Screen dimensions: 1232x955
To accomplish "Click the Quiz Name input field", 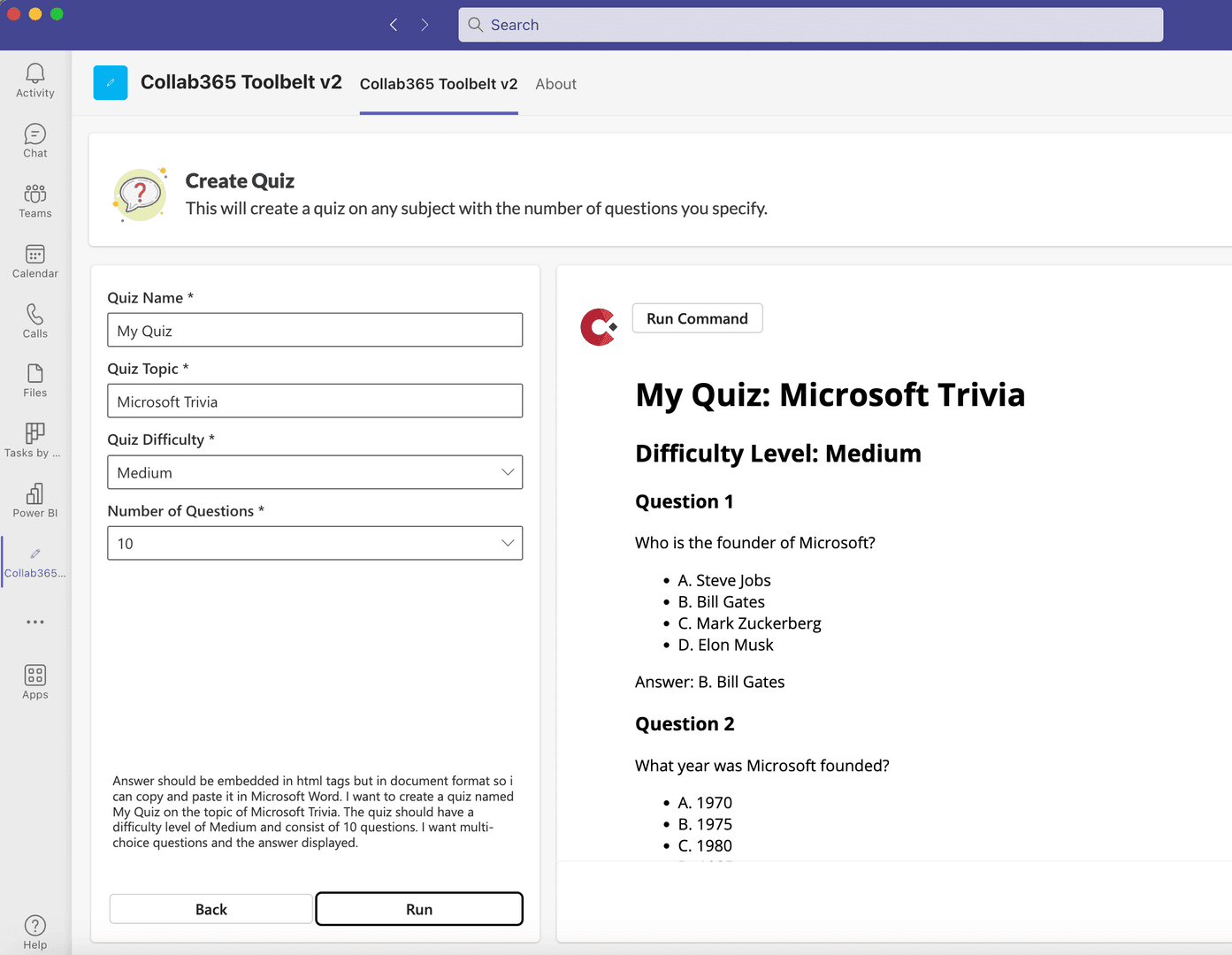I will click(x=315, y=330).
